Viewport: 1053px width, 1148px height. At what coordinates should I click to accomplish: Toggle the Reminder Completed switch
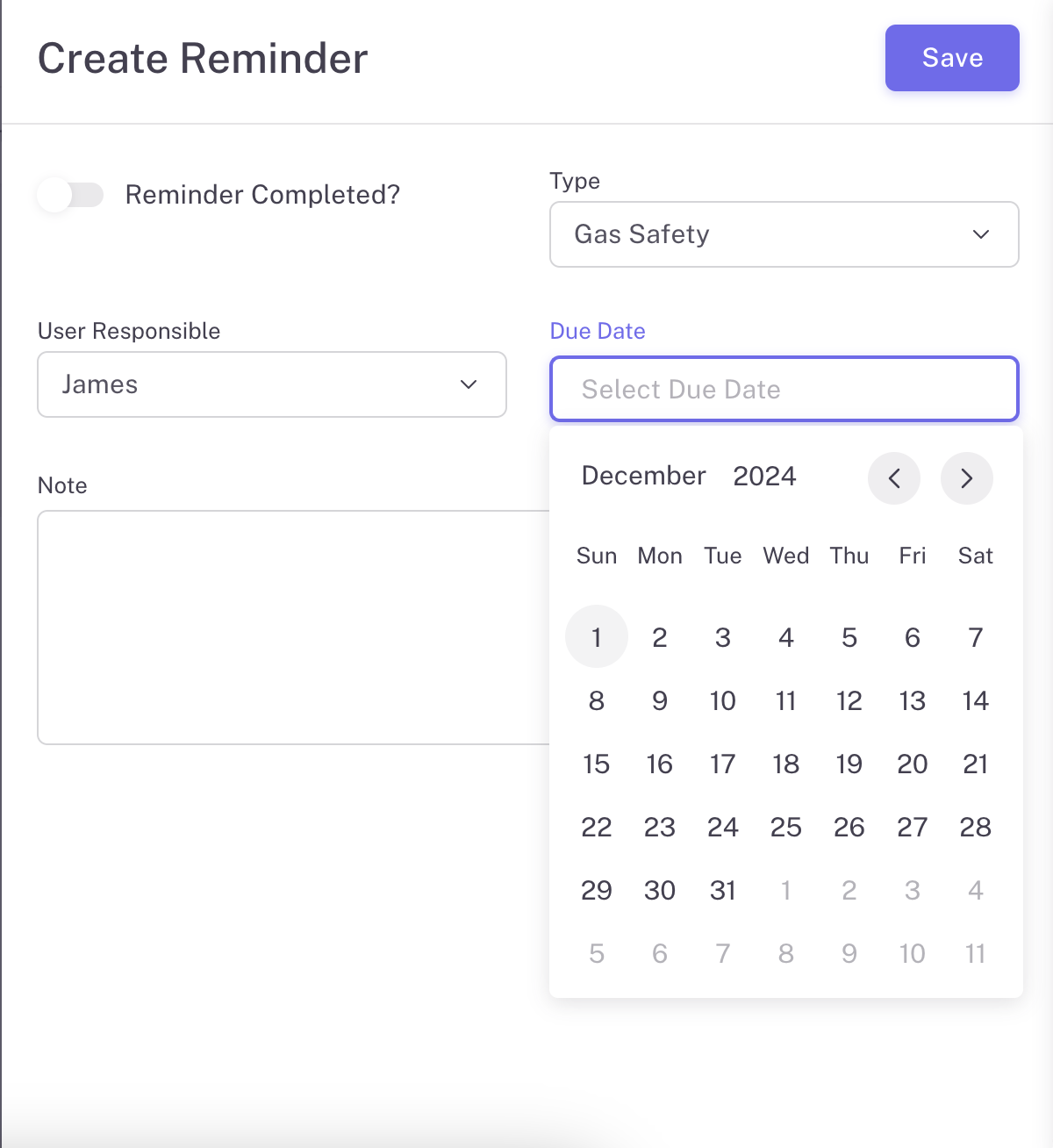tap(70, 195)
